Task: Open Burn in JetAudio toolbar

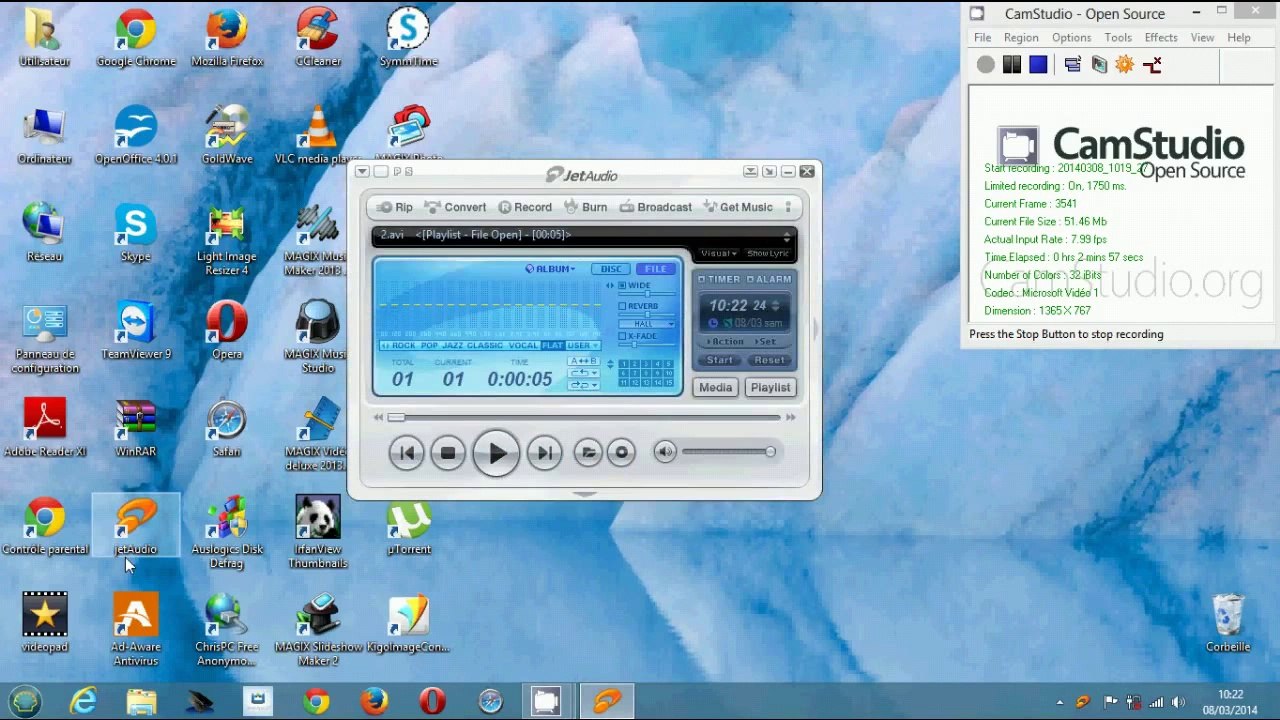Action: click(586, 207)
